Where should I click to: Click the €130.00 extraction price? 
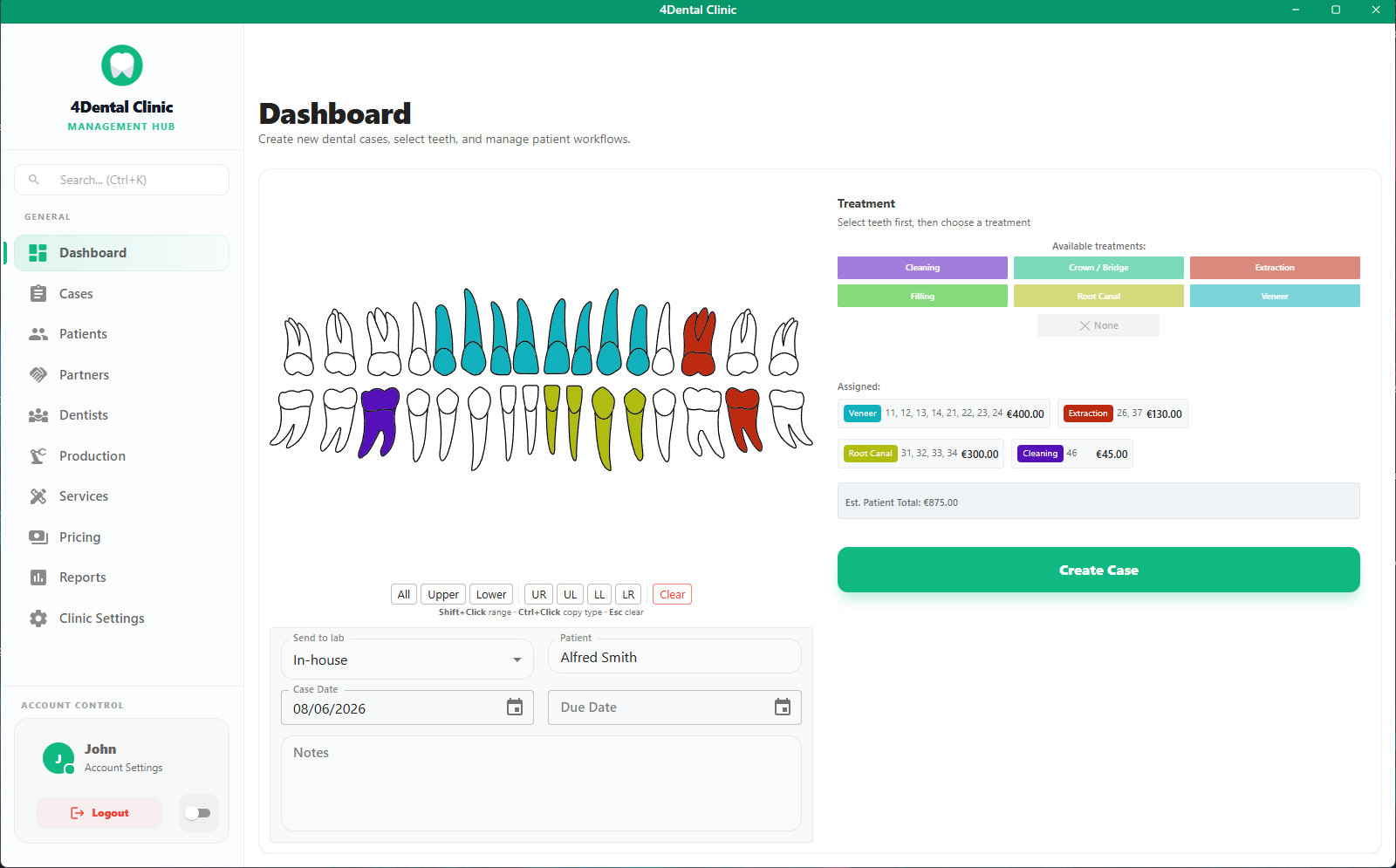coord(1164,414)
